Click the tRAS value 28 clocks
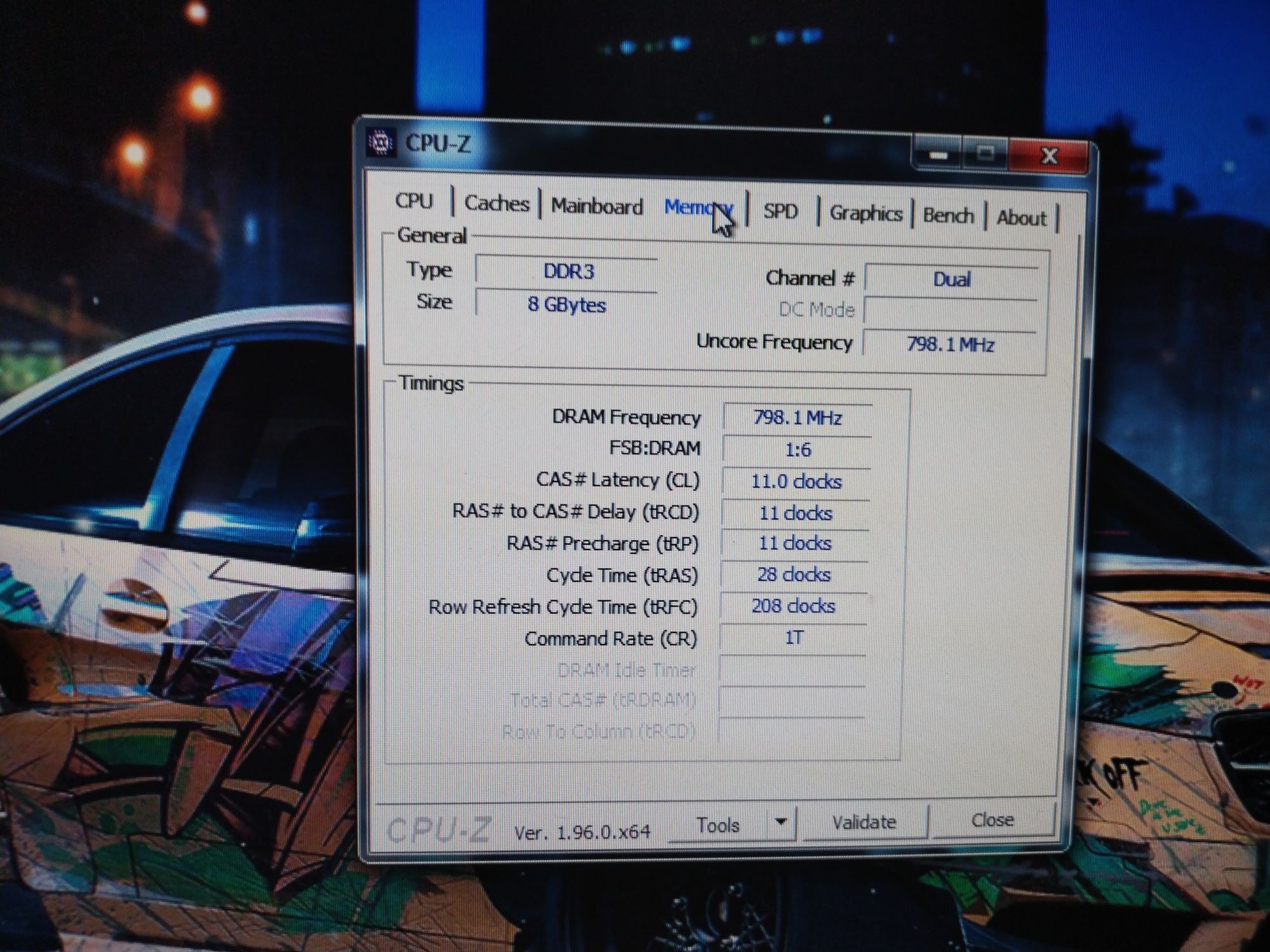Screen dimensions: 1270x952 (794, 575)
